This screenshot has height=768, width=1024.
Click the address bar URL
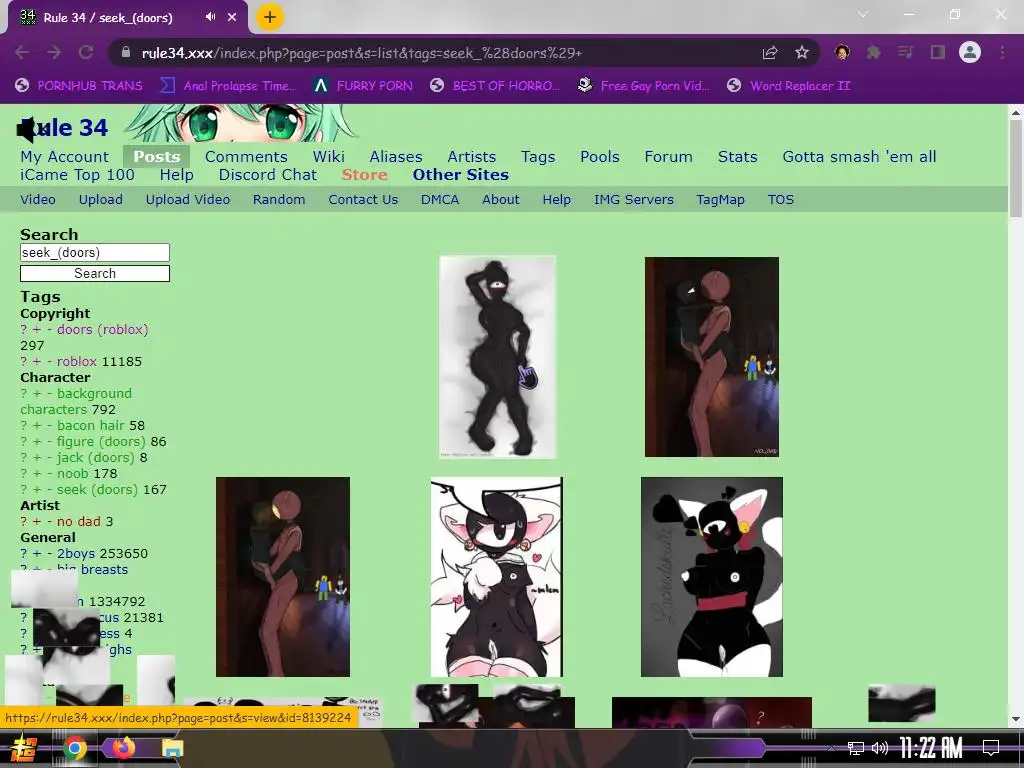[x=362, y=53]
